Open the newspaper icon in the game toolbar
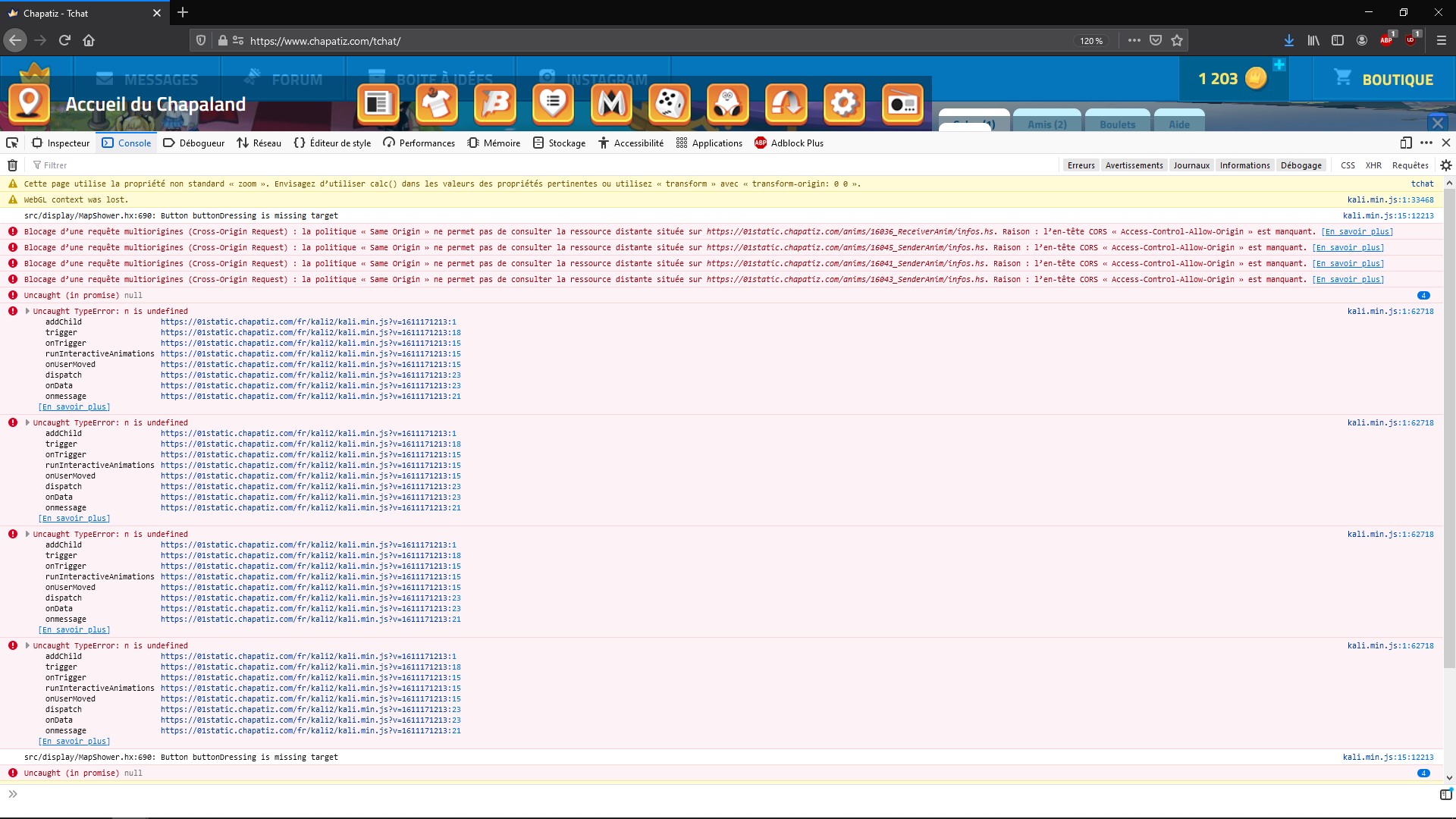This screenshot has height=819, width=1456. pos(378,103)
